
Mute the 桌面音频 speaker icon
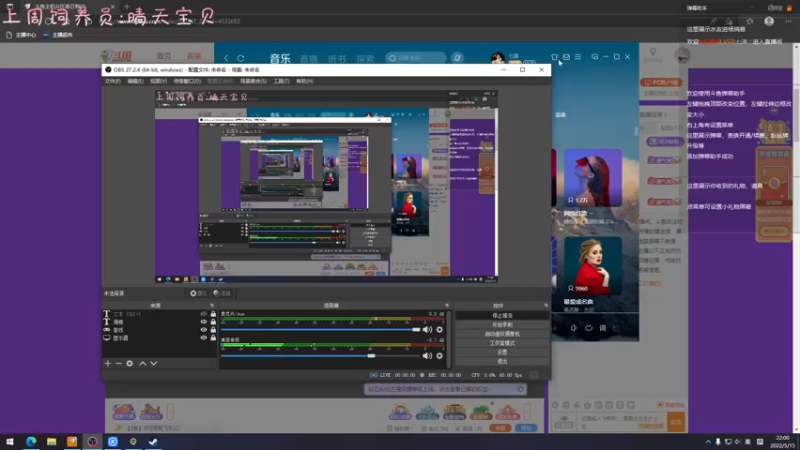click(x=427, y=356)
